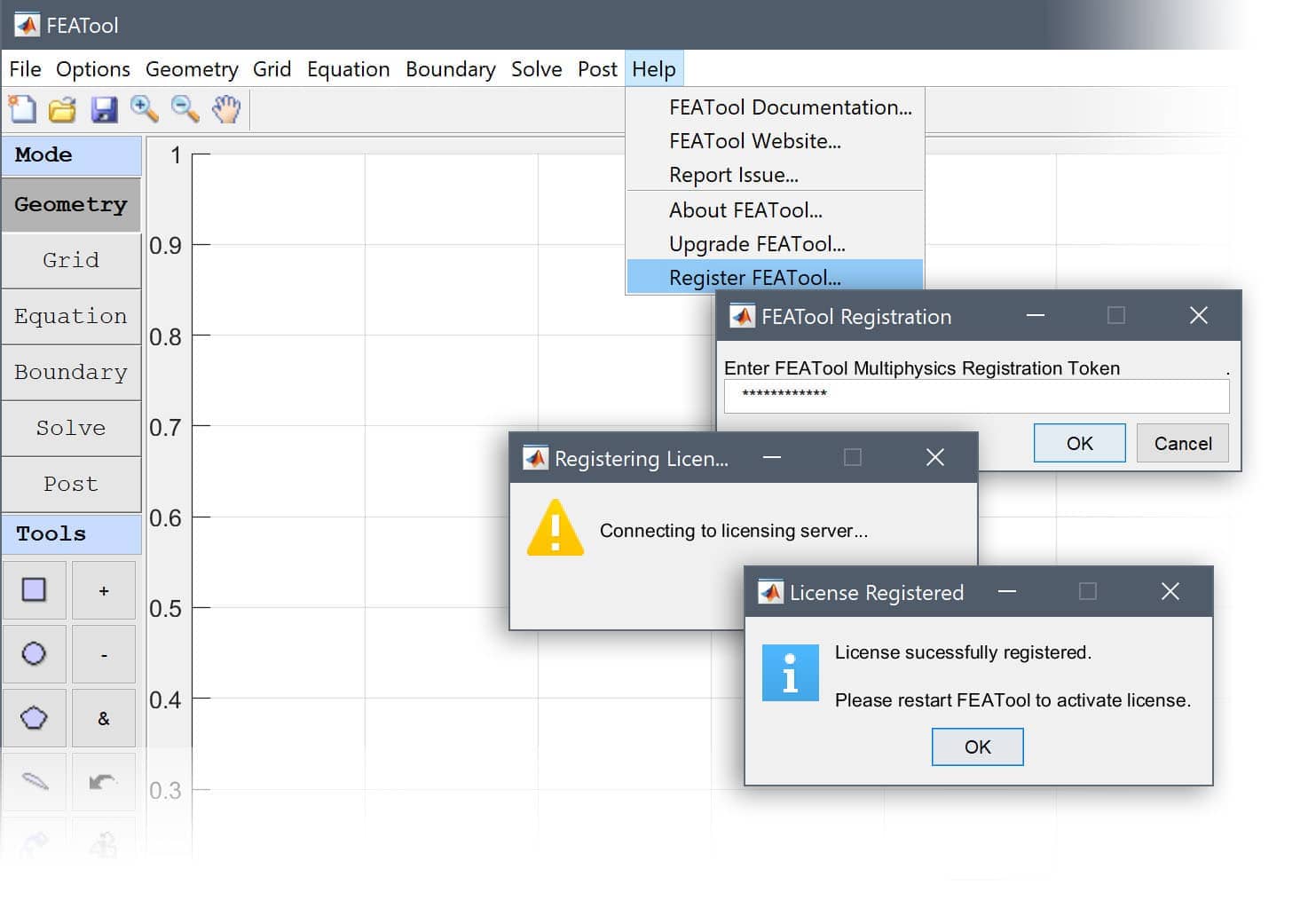Viewport: 1316px width, 924px height.
Task: Select Register FEATool... menu entry
Action: (775, 277)
